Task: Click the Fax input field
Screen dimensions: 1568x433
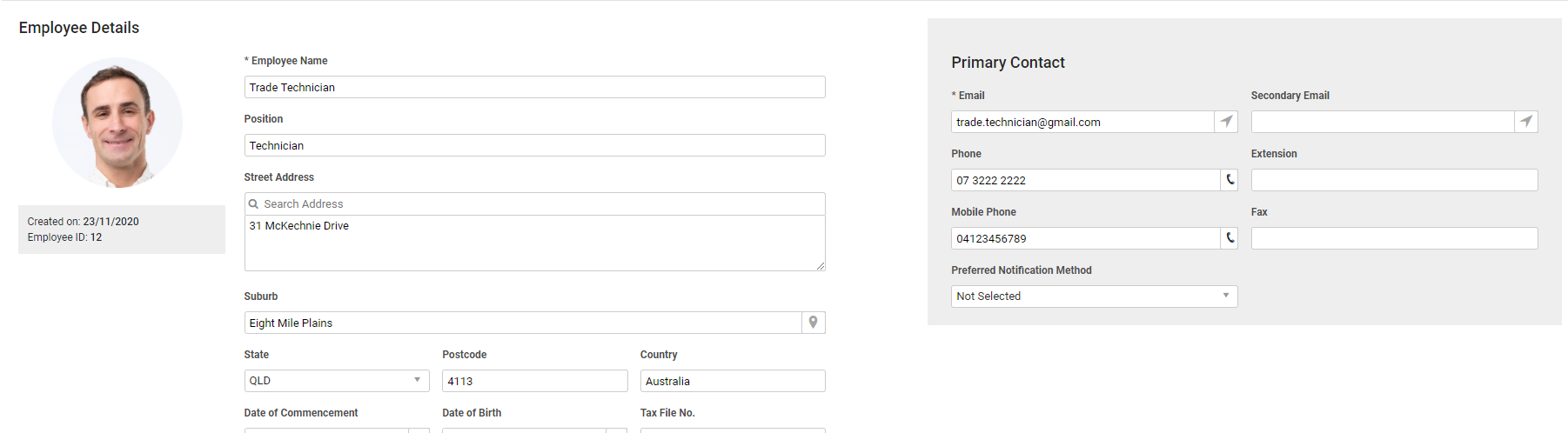Action: click(x=1394, y=238)
